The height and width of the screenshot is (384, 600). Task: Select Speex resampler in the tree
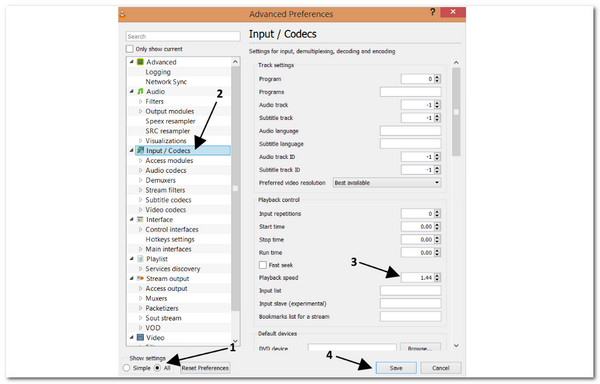[x=170, y=121]
